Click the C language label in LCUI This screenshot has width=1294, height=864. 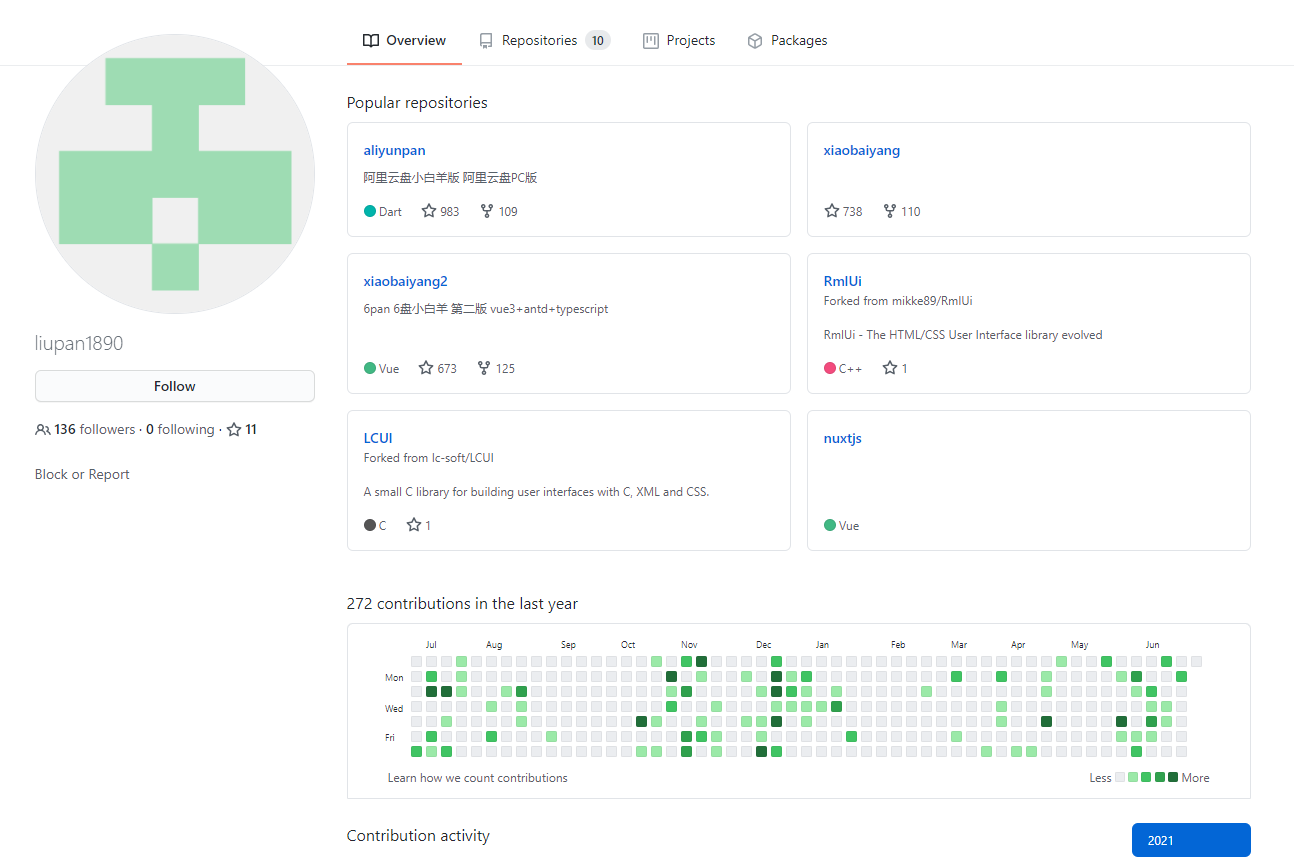pyautogui.click(x=382, y=525)
